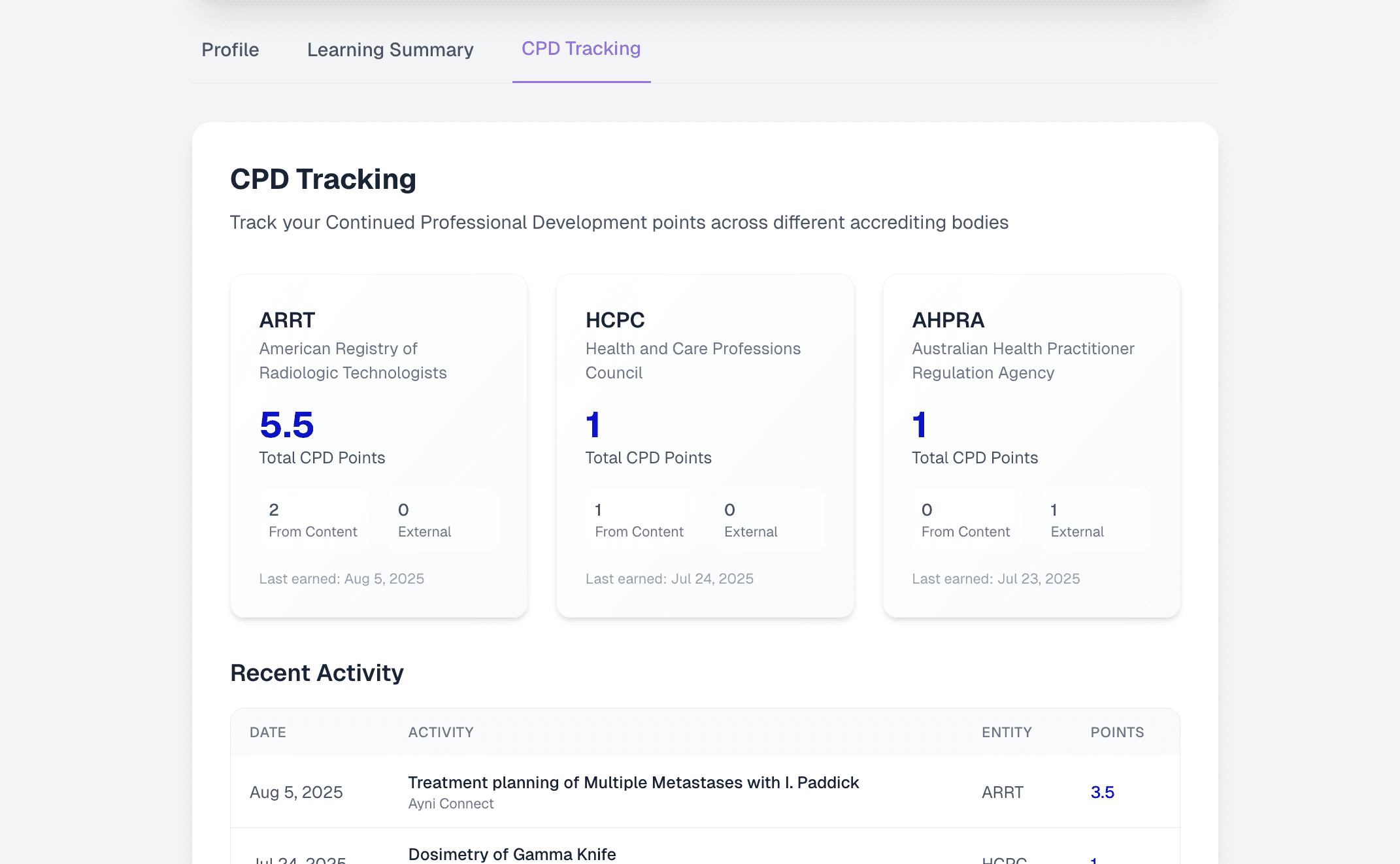Click the AHPRA card heading
The image size is (1400, 864).
tap(948, 320)
